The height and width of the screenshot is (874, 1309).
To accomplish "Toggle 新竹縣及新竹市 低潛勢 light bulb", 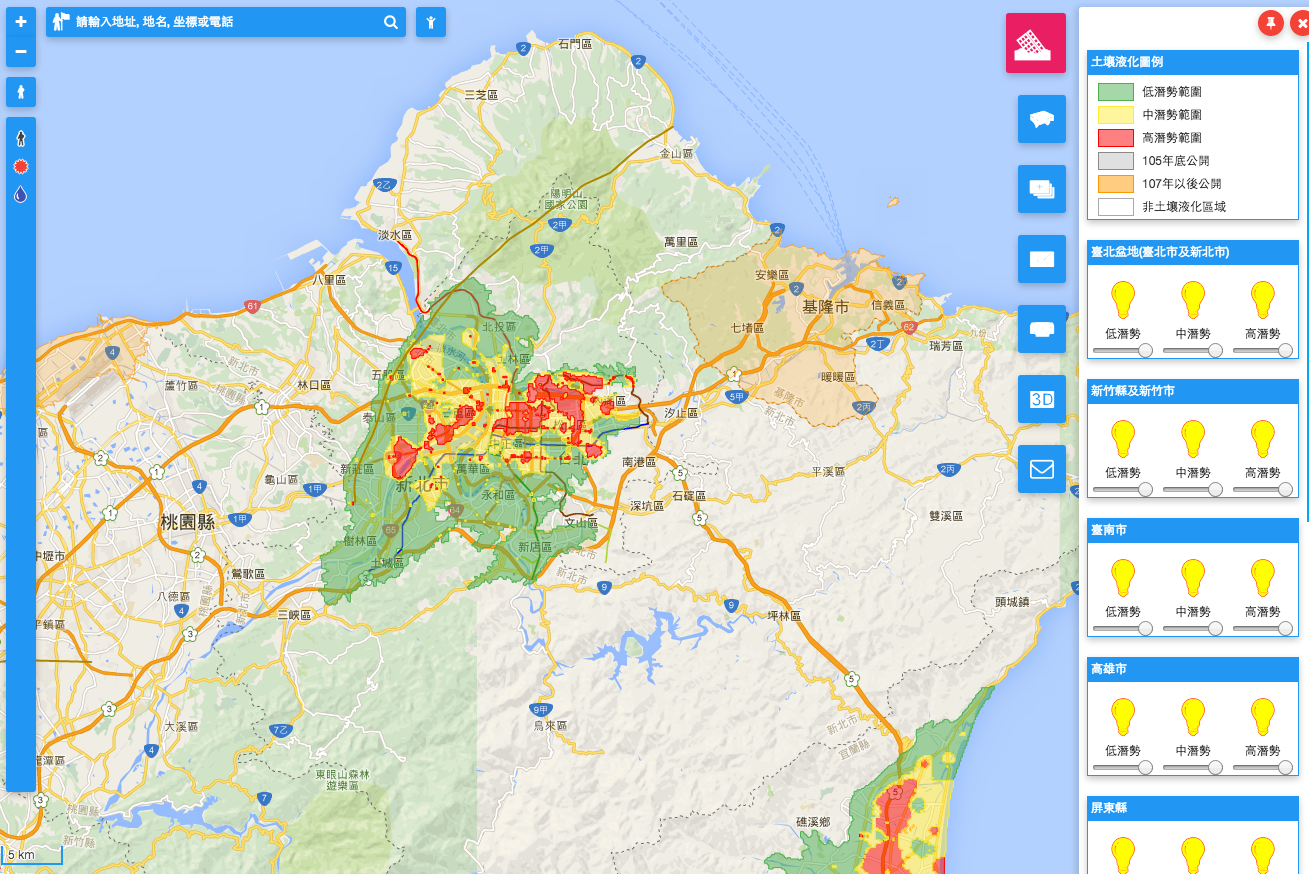I will 1123,439.
